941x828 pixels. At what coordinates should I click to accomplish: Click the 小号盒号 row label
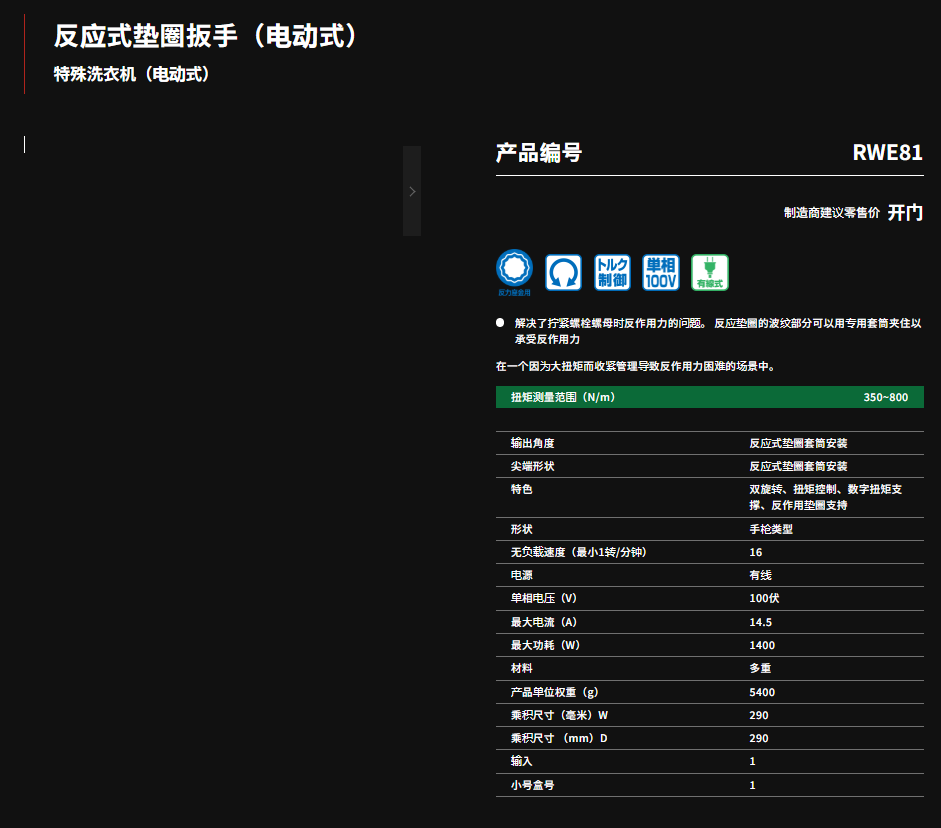532,785
